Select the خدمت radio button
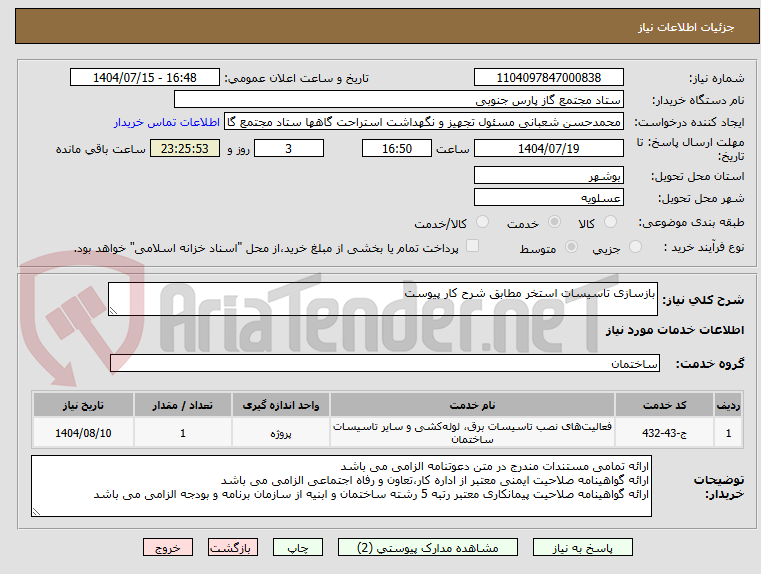 (x=554, y=222)
